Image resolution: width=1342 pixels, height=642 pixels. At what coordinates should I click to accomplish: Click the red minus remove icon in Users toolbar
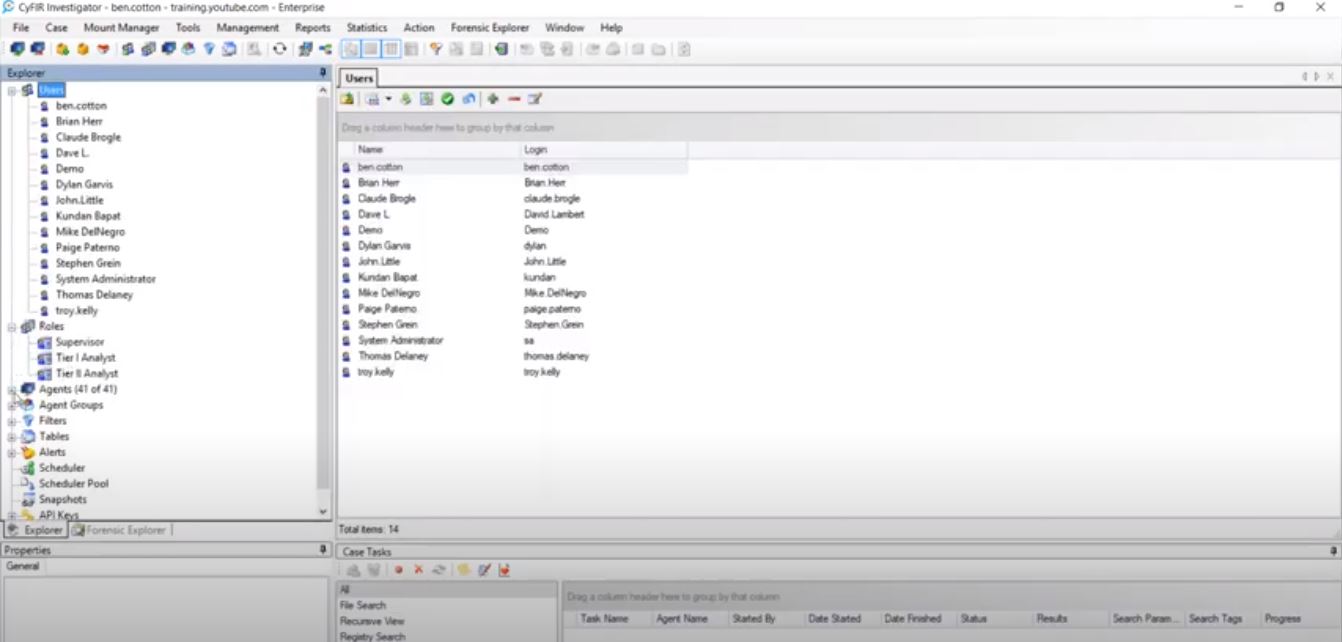click(514, 99)
